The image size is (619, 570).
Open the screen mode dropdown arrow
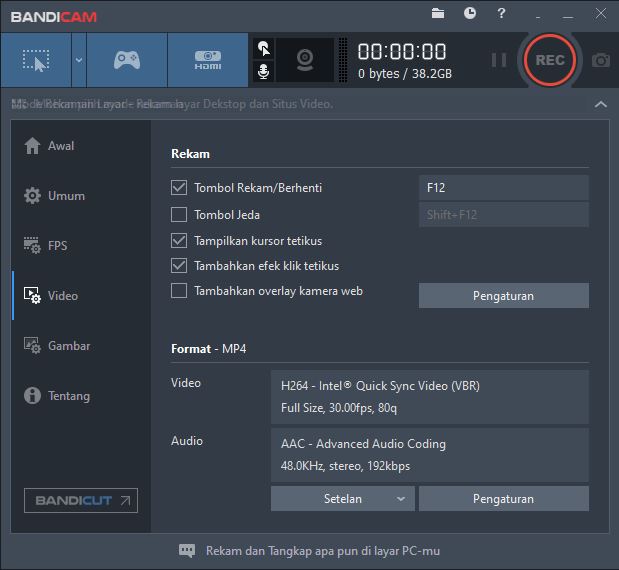[x=79, y=60]
